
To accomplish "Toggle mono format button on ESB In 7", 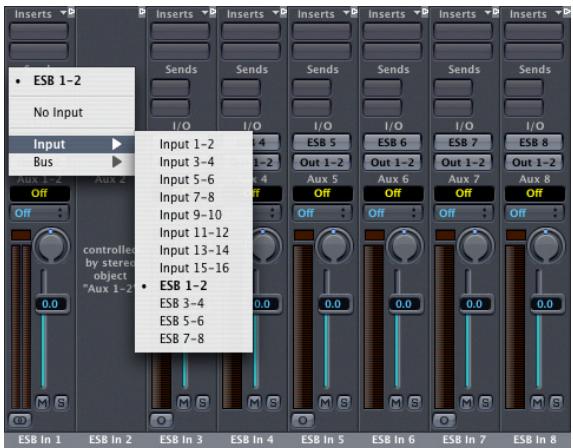I will coord(444,420).
